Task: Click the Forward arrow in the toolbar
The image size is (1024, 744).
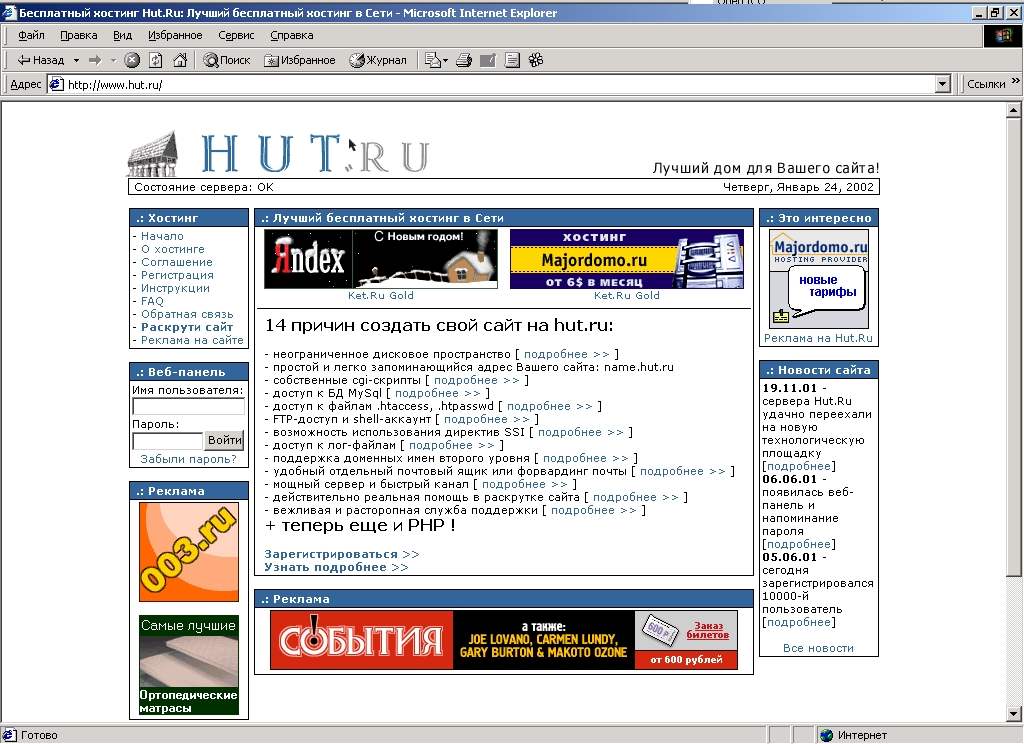Action: pos(95,60)
